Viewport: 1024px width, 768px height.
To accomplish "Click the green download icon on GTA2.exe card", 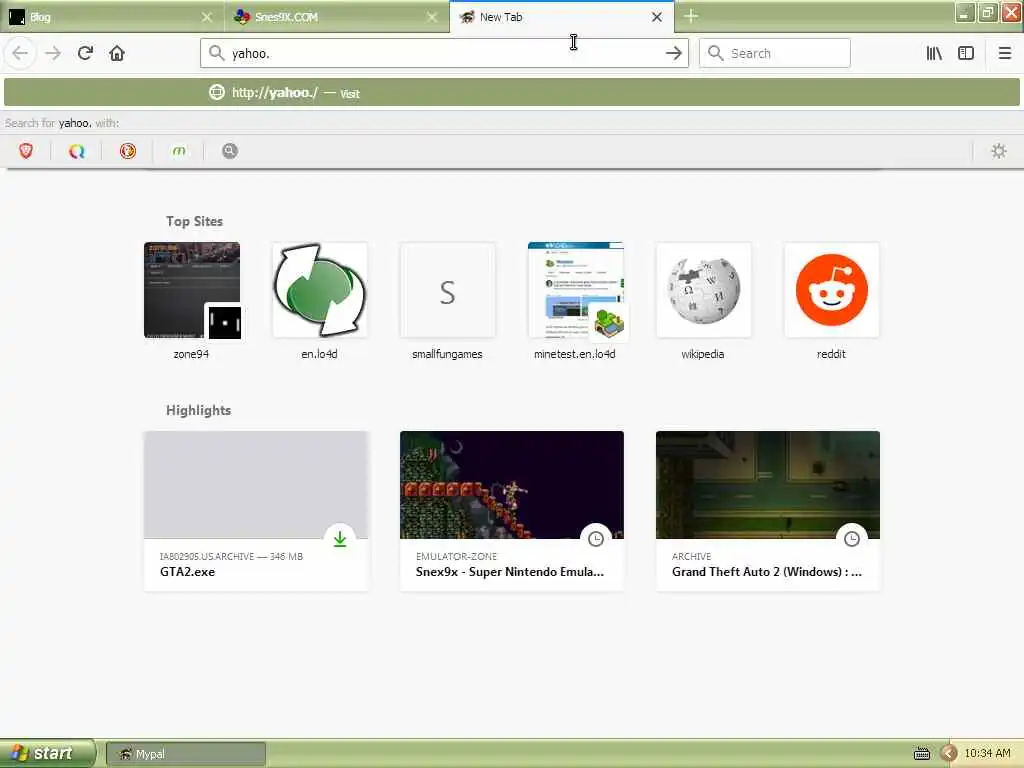I will tap(340, 539).
